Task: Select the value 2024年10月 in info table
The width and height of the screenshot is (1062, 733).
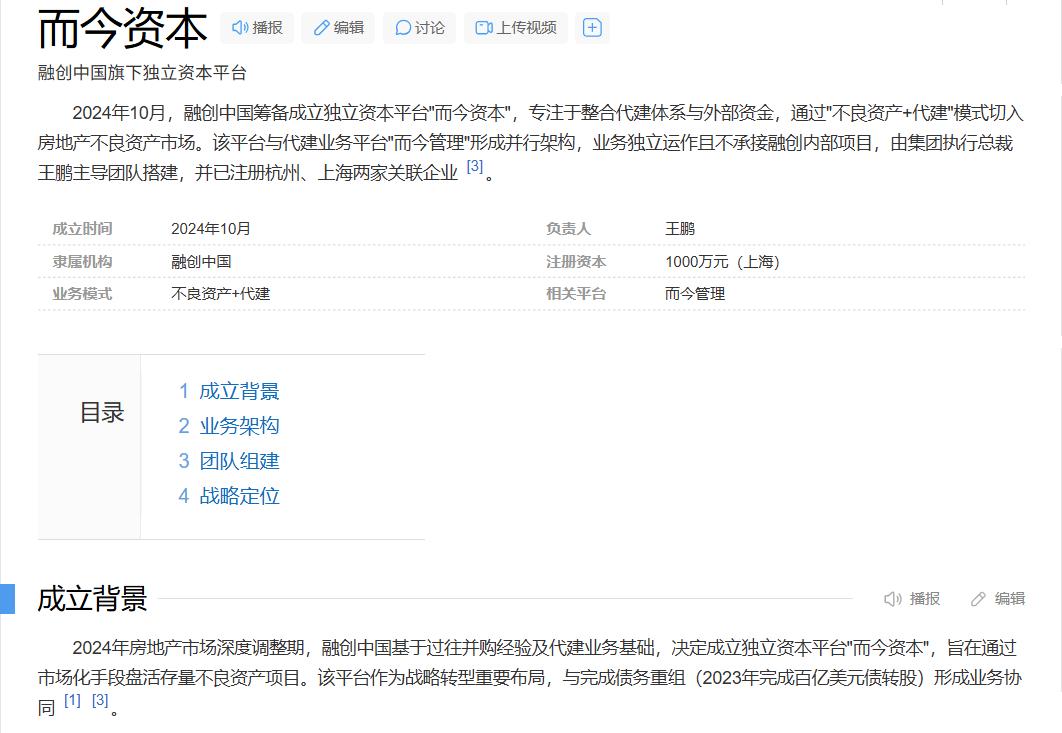Action: tap(211, 229)
